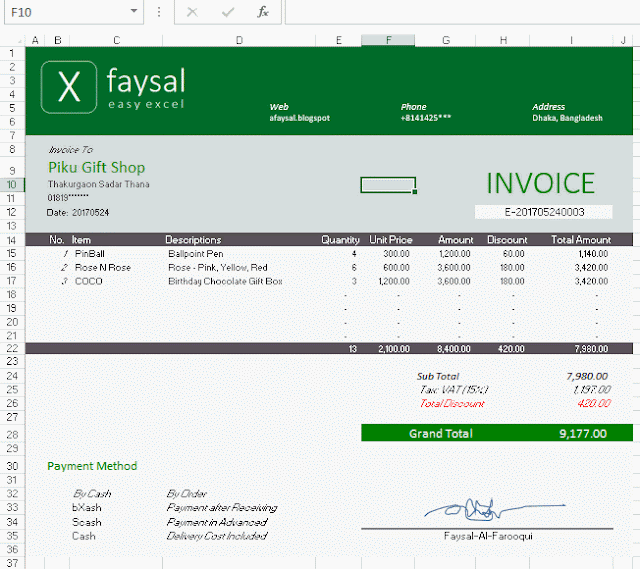The width and height of the screenshot is (640, 569).
Task: Click the bXash payment option
Action: (87, 507)
